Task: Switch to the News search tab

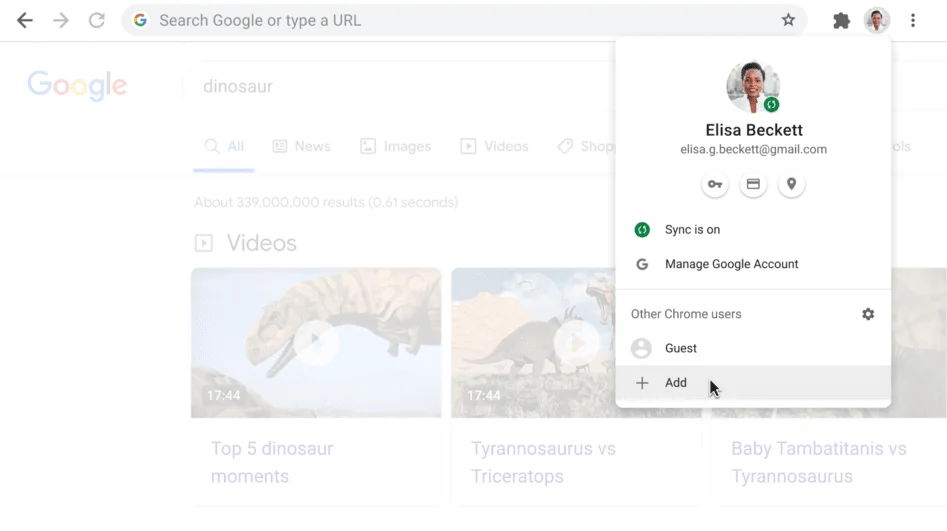Action: pyautogui.click(x=301, y=147)
